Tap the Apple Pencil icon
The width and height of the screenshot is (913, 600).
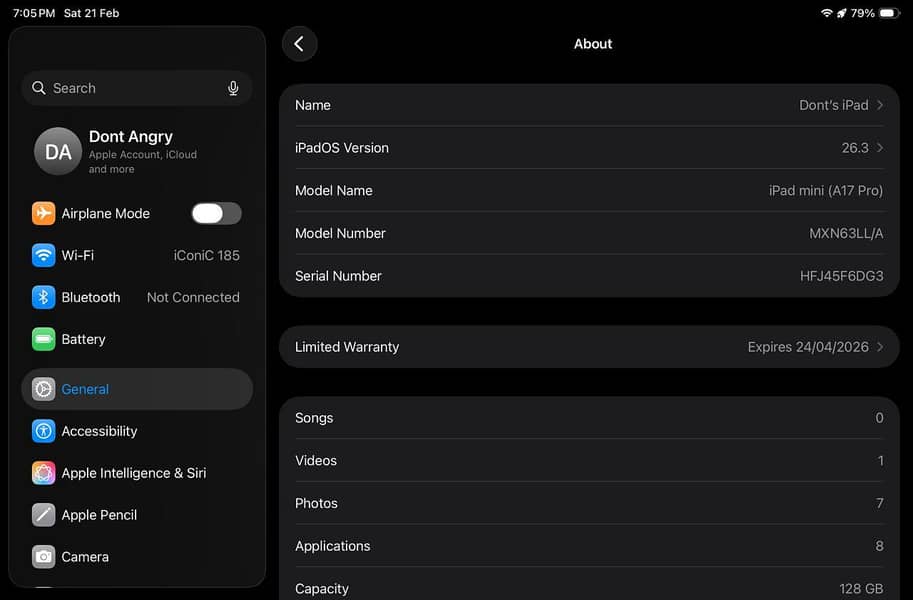(43, 515)
